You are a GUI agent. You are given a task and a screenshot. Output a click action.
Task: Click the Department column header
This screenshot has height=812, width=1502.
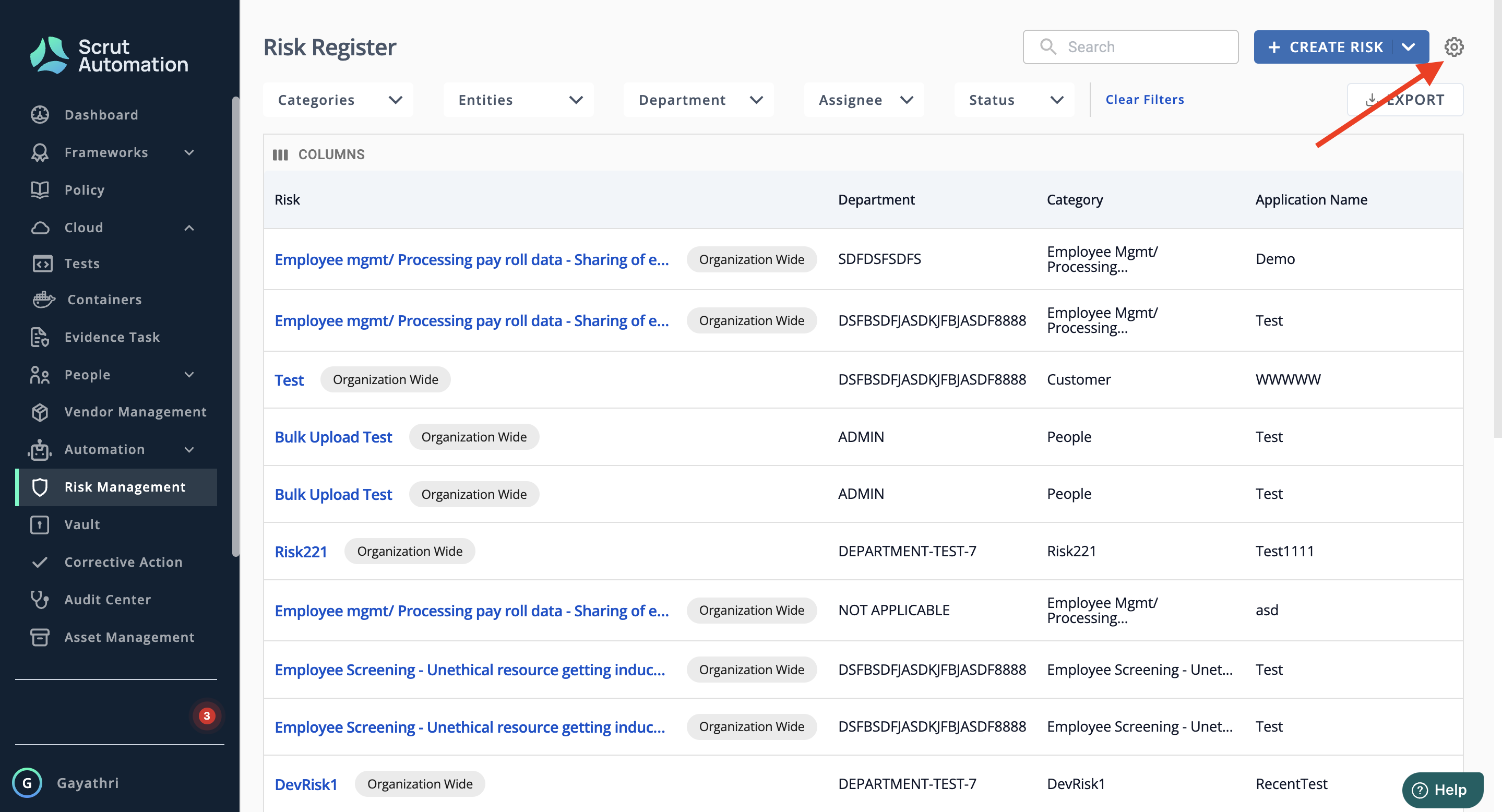coord(876,200)
